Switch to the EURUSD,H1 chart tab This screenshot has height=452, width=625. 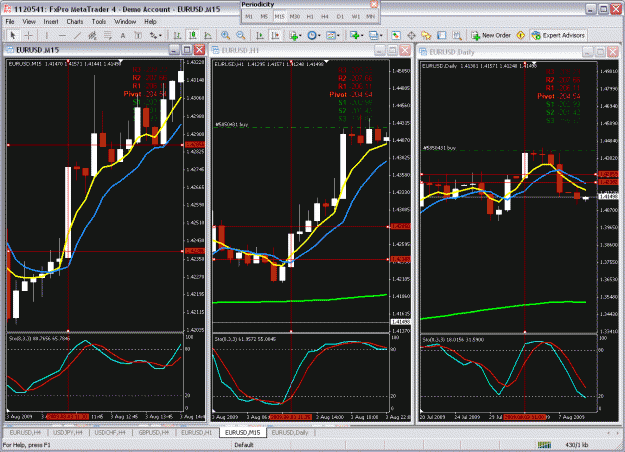[x=197, y=432]
